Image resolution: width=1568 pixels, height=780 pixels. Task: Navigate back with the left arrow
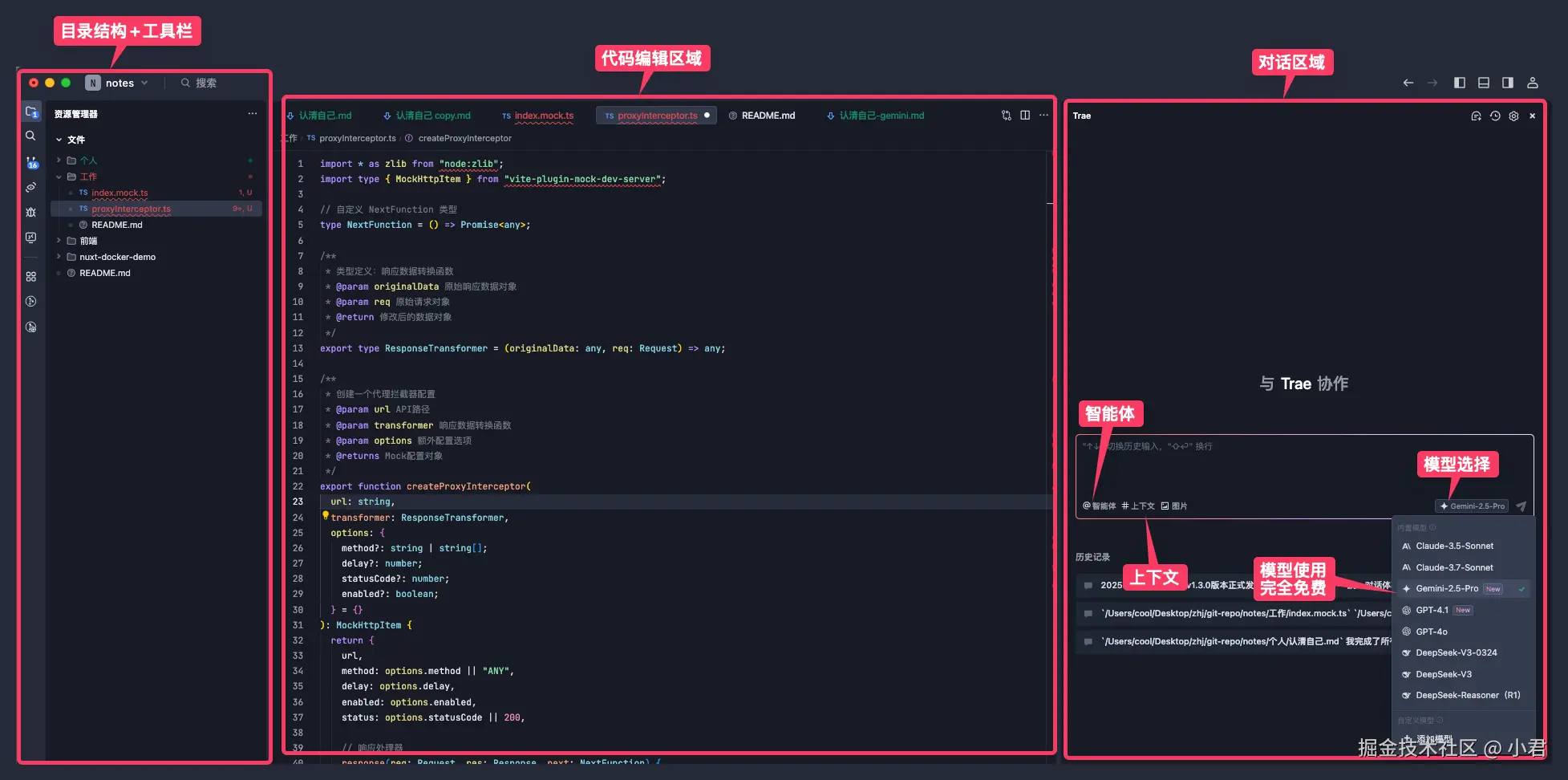click(1408, 83)
